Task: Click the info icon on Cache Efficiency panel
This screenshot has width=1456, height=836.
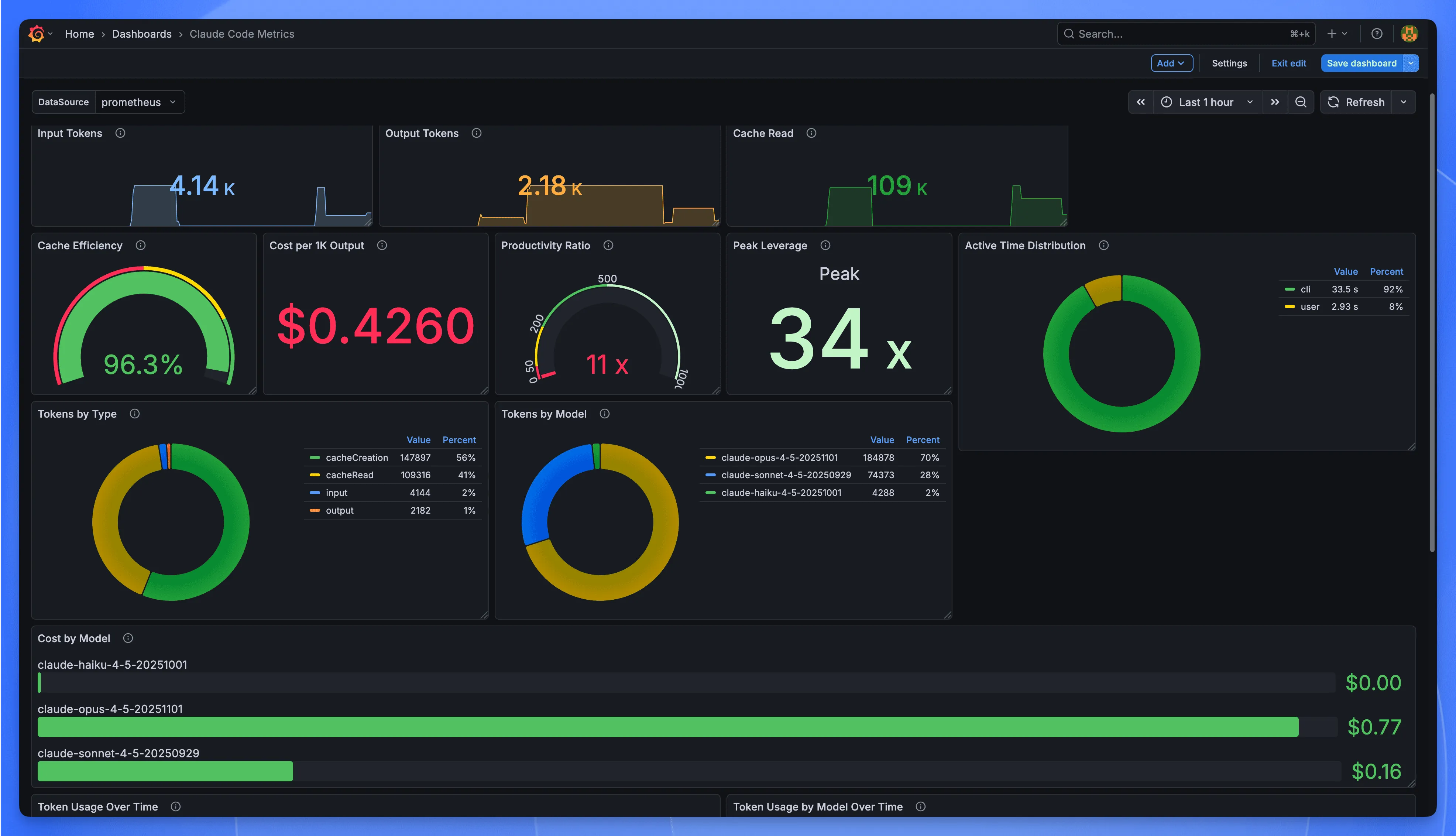Action: 141,245
